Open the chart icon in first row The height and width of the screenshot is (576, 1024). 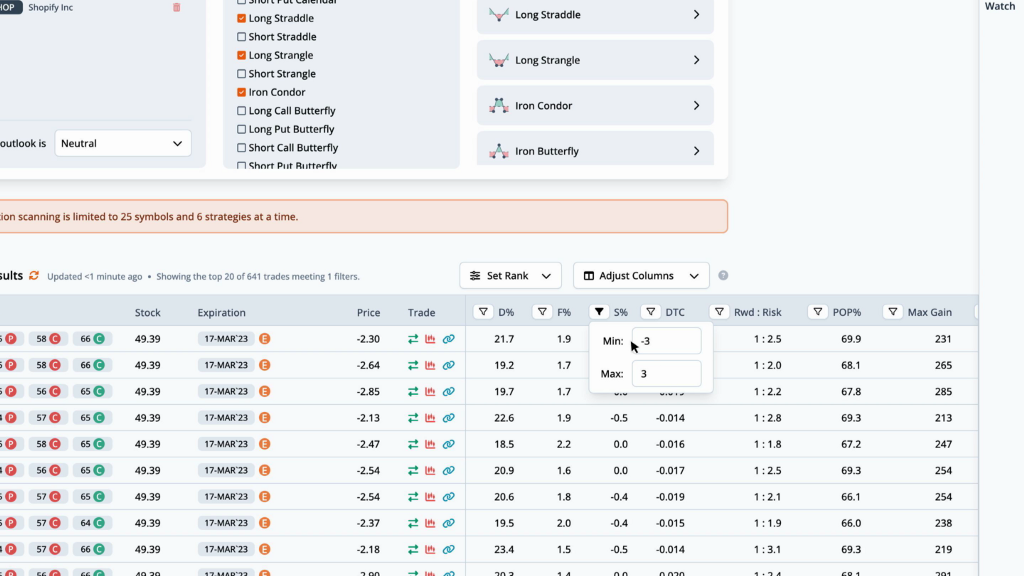[x=431, y=339]
